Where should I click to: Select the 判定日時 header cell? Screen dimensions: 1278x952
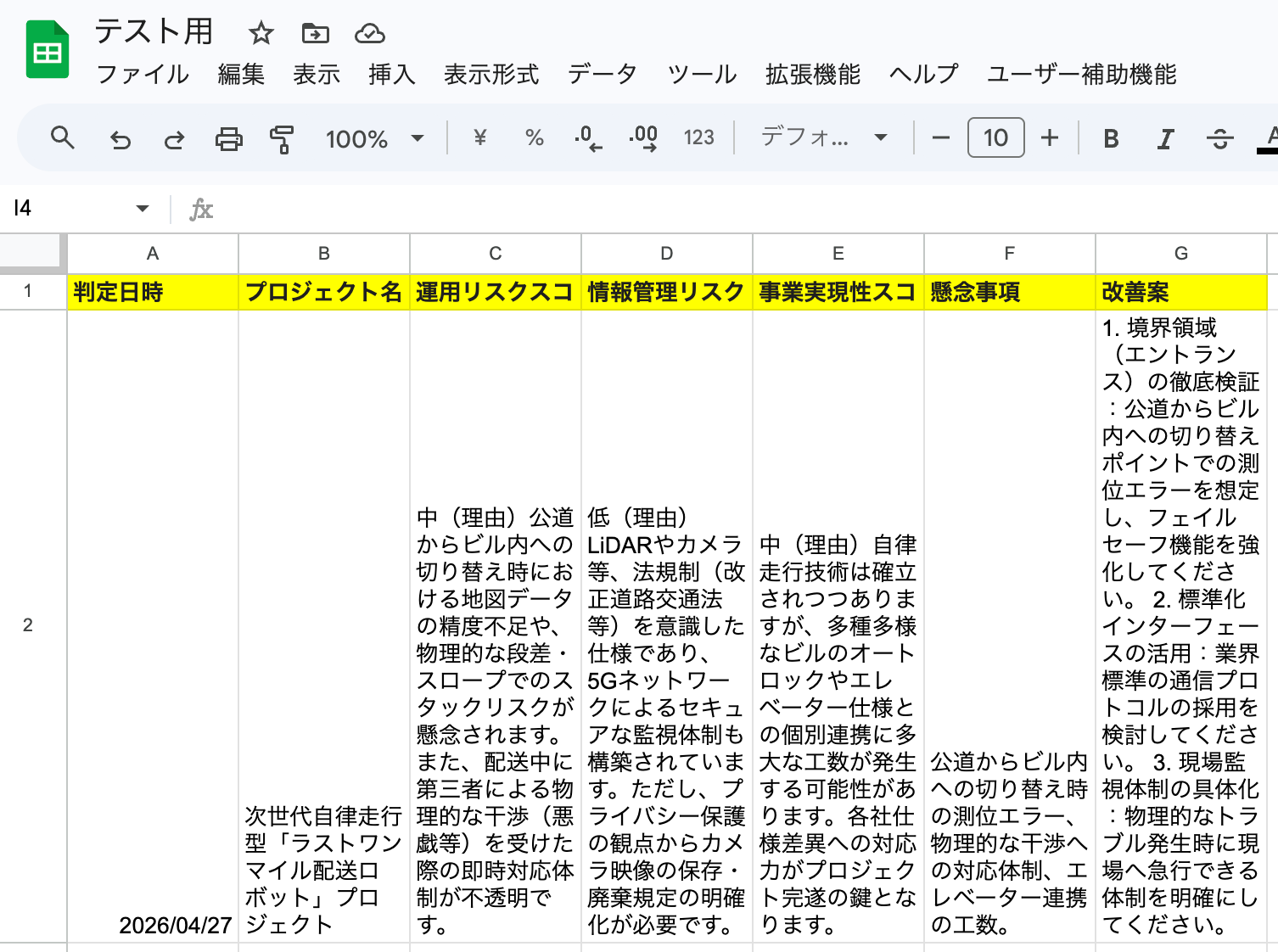[153, 292]
